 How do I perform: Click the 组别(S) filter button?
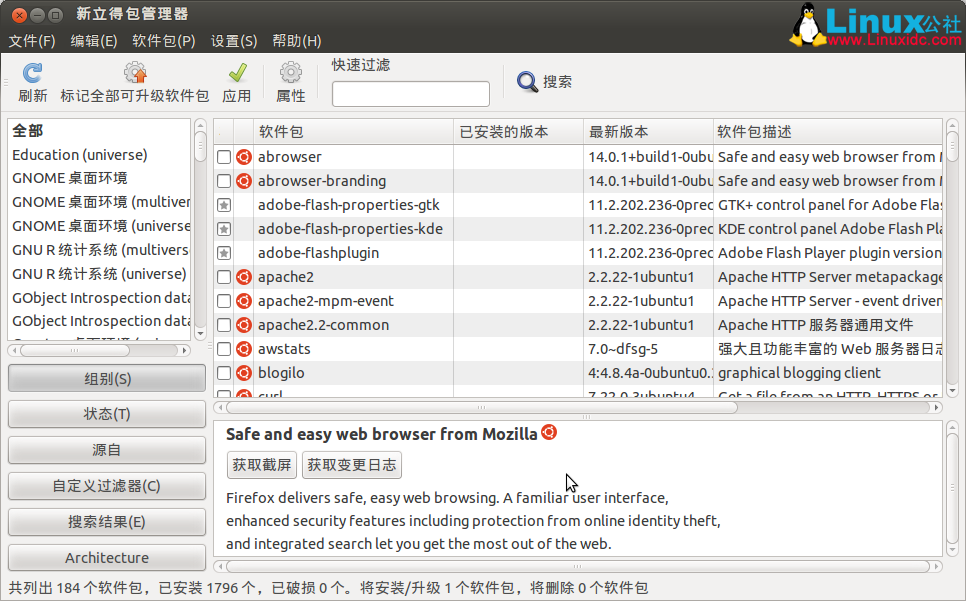click(107, 379)
